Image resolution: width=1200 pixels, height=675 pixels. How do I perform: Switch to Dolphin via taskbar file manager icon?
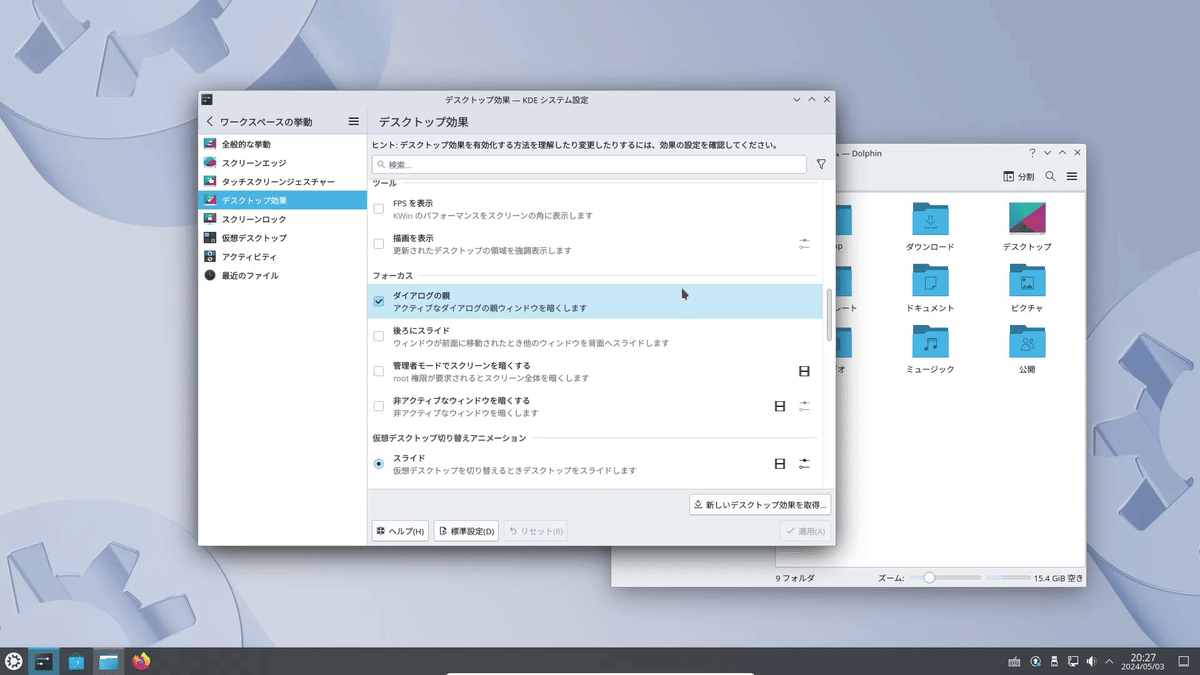(x=109, y=661)
